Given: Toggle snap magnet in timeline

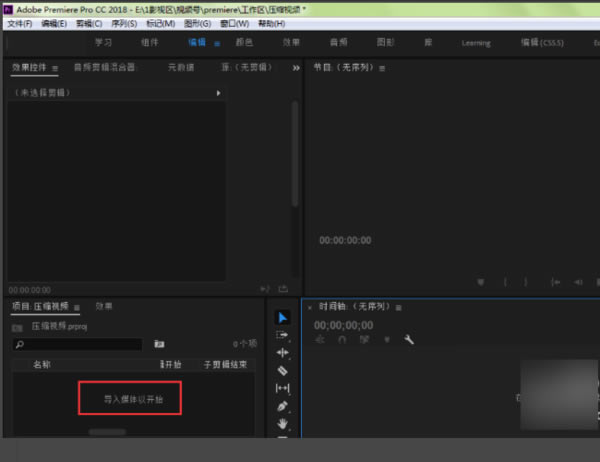Looking at the screenshot, I should 343,340.
